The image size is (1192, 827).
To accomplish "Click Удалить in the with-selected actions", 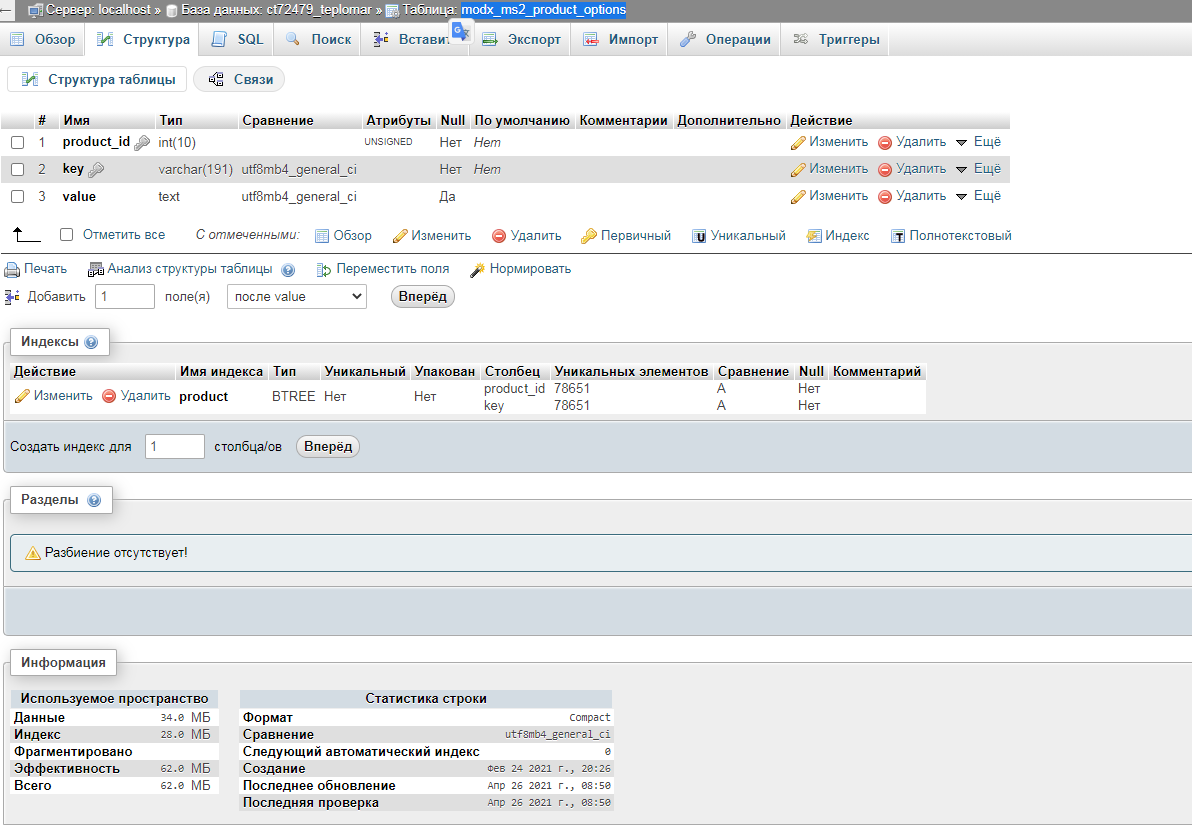I will [x=527, y=236].
